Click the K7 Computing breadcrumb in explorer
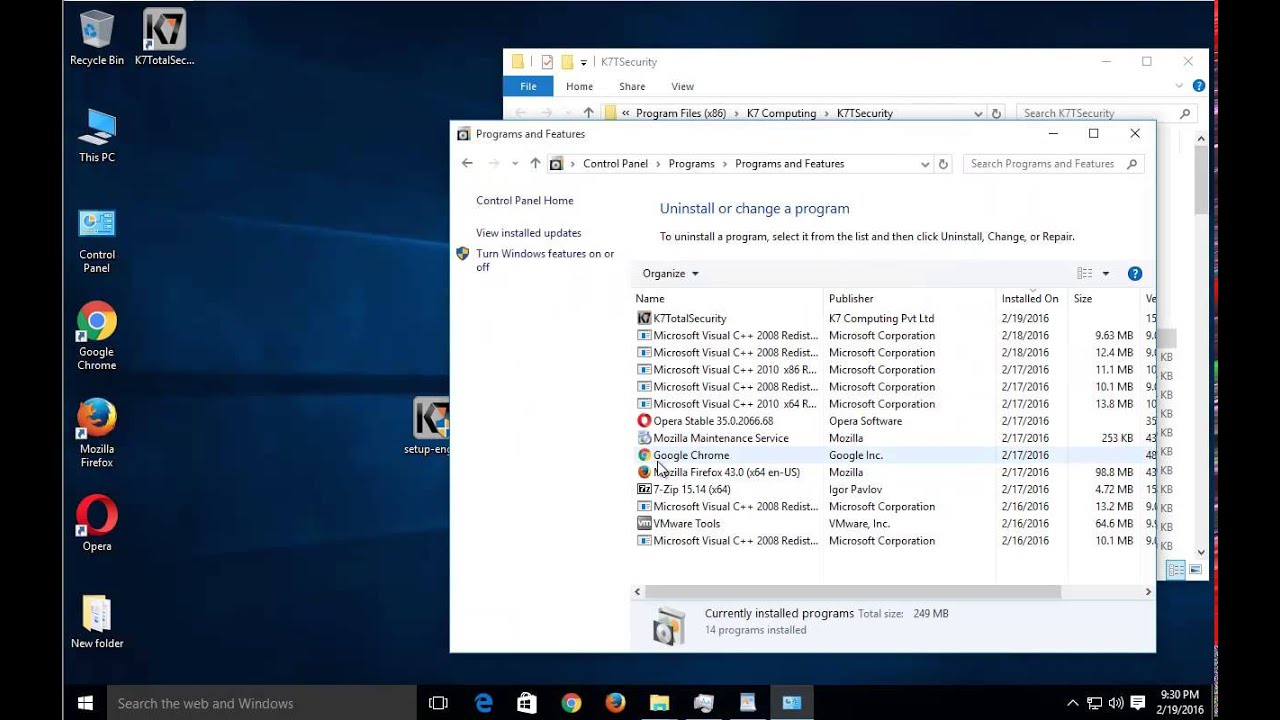The image size is (1280, 720). [781, 113]
